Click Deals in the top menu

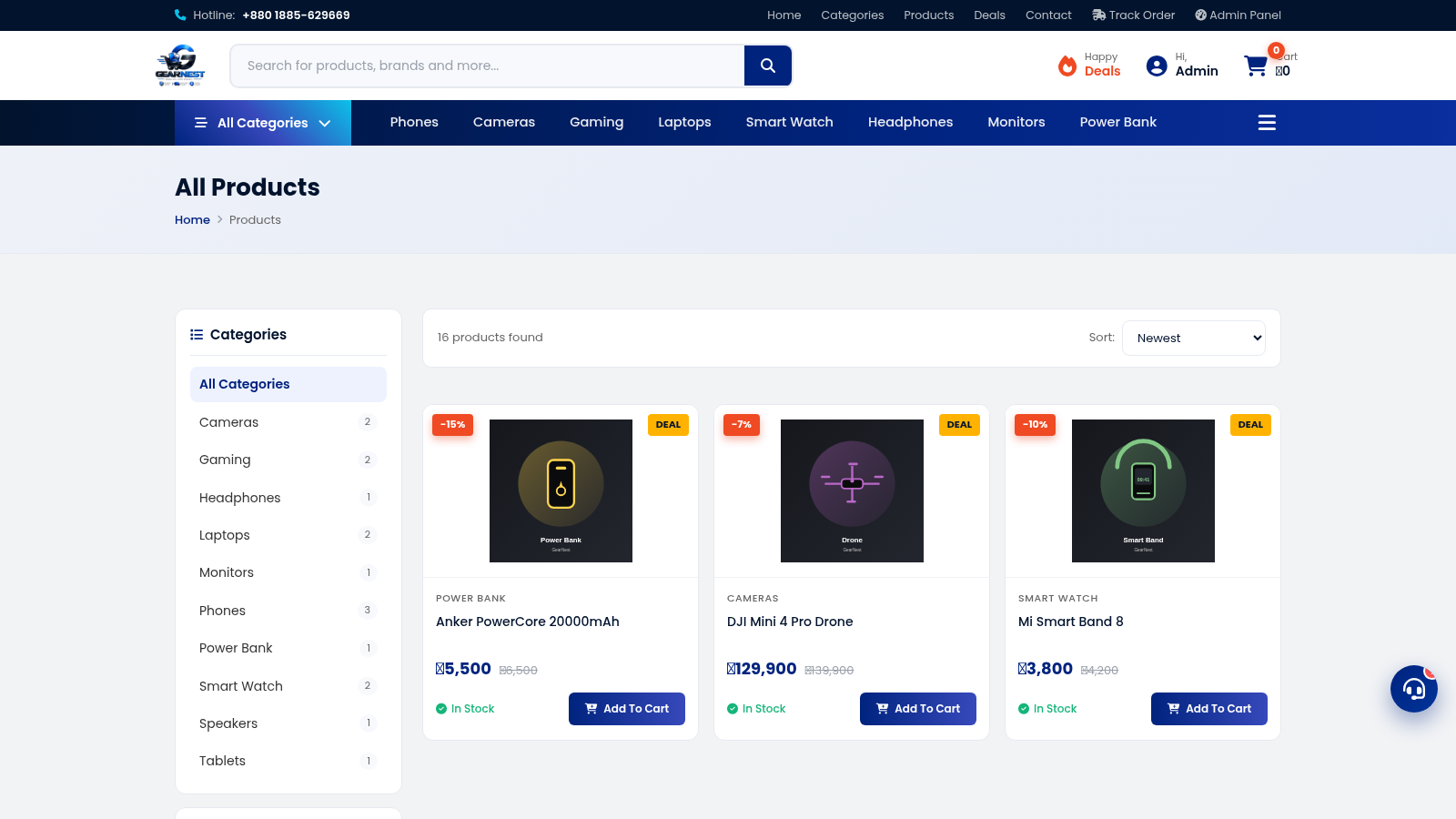(990, 15)
